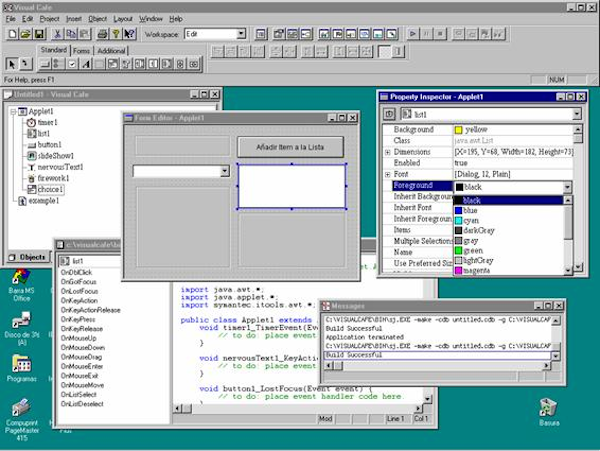This screenshot has width=600, height=451.
Task: Choose darkGray from the Foreground color list
Action: coord(479,230)
